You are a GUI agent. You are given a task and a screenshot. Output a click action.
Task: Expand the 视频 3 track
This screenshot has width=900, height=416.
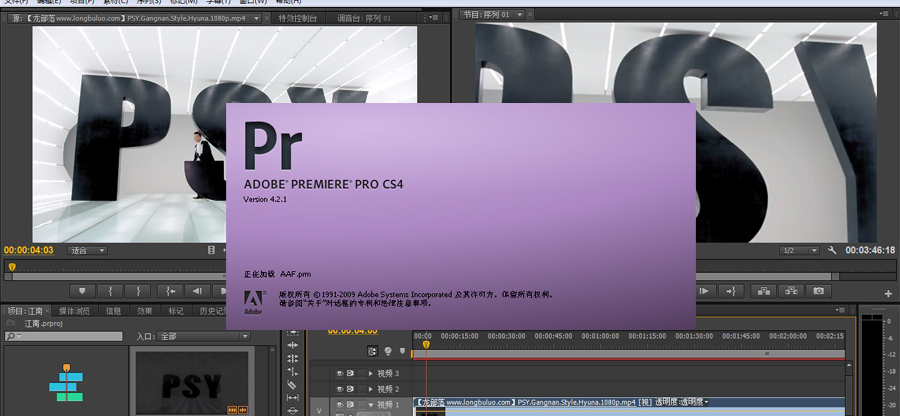pyautogui.click(x=371, y=374)
